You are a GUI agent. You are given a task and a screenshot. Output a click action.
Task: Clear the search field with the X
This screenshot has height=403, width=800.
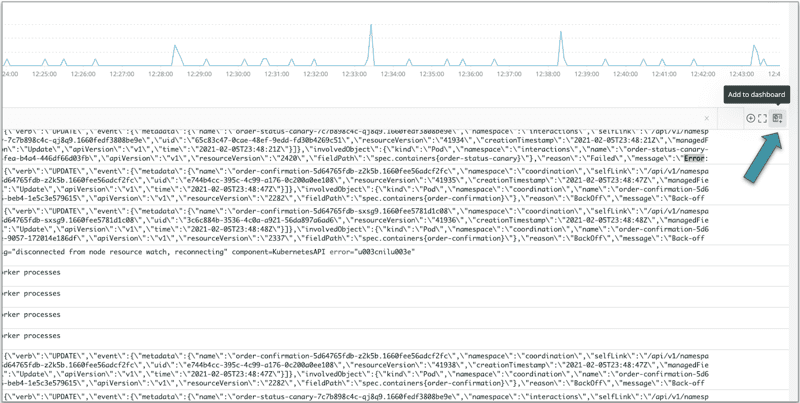[x=706, y=118]
